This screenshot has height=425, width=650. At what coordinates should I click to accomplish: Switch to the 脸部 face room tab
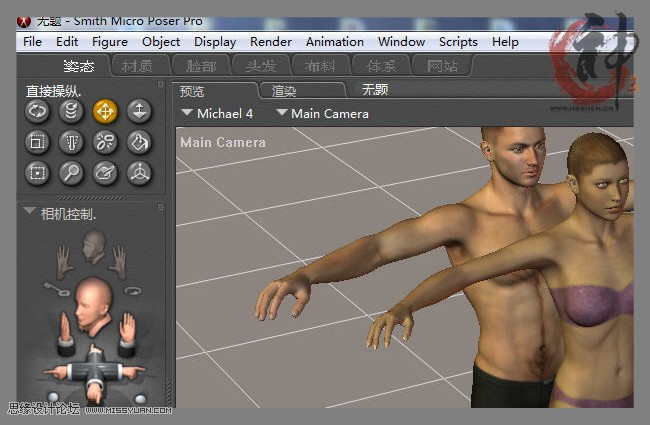(x=201, y=66)
